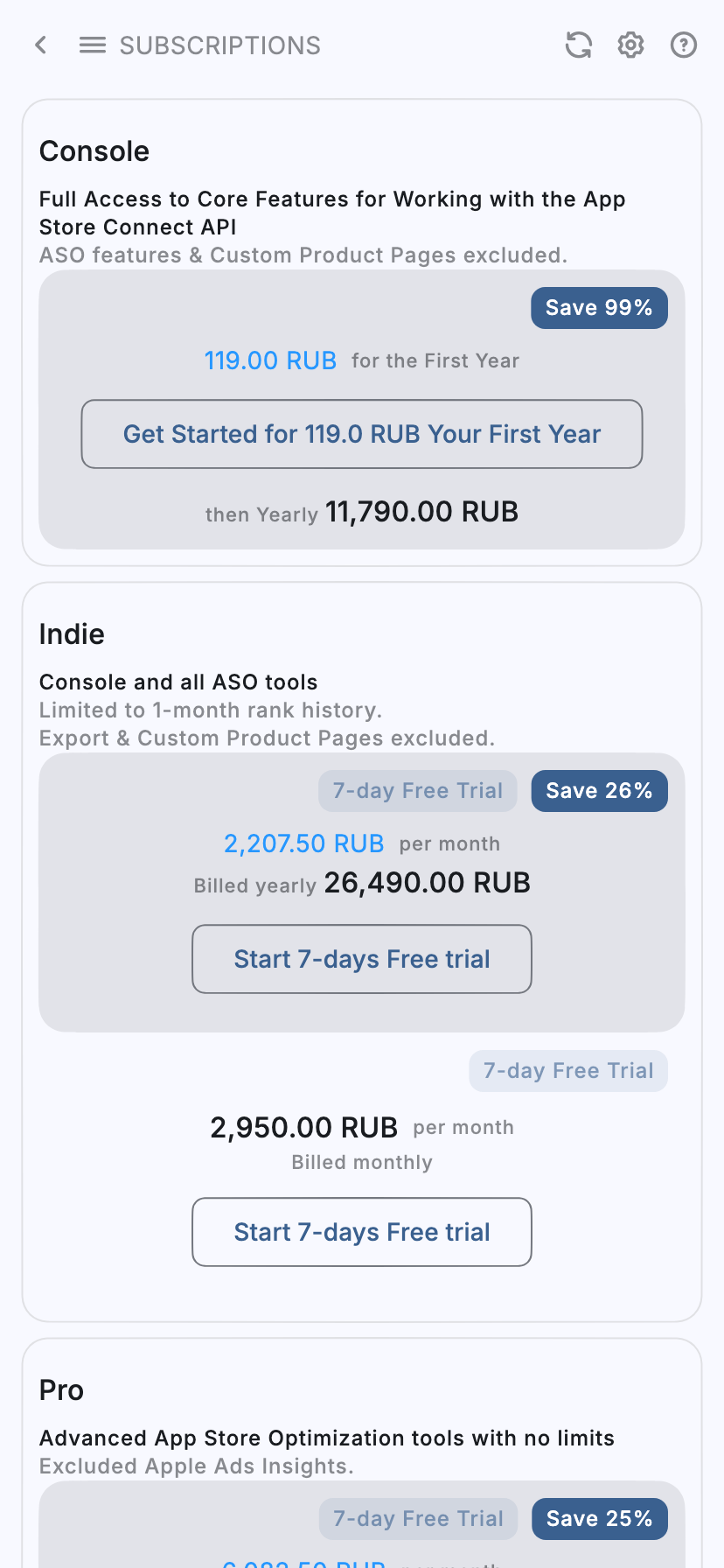Click the Save 99% badge
This screenshot has width=724, height=1568.
pos(599,308)
